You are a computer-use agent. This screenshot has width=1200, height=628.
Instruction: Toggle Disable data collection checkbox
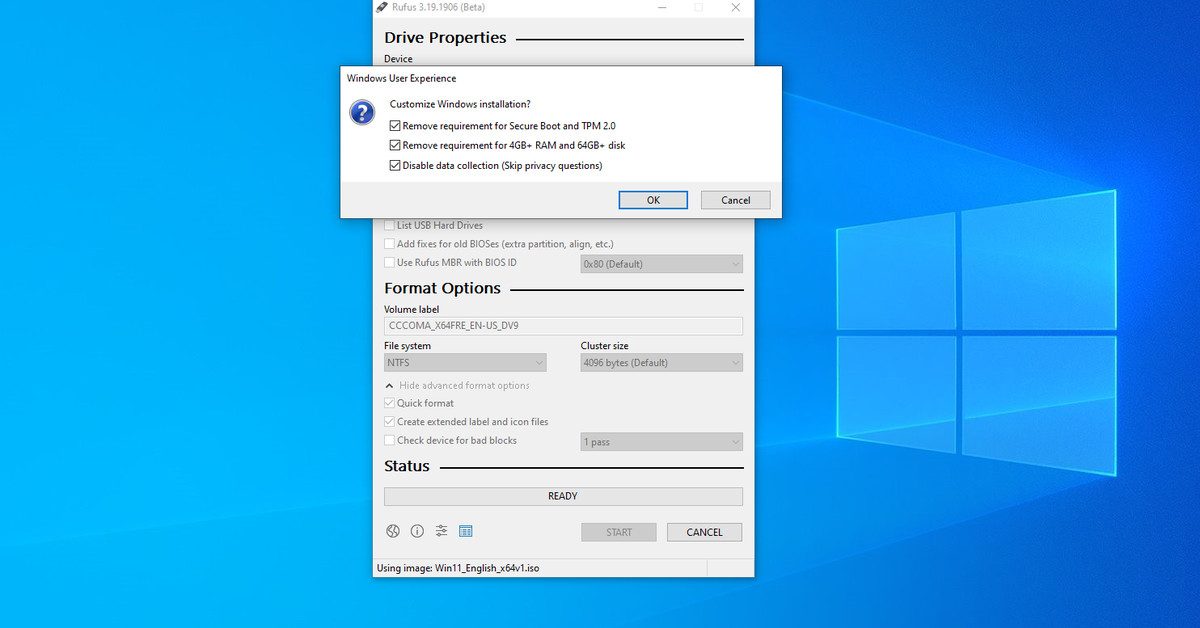coord(395,166)
